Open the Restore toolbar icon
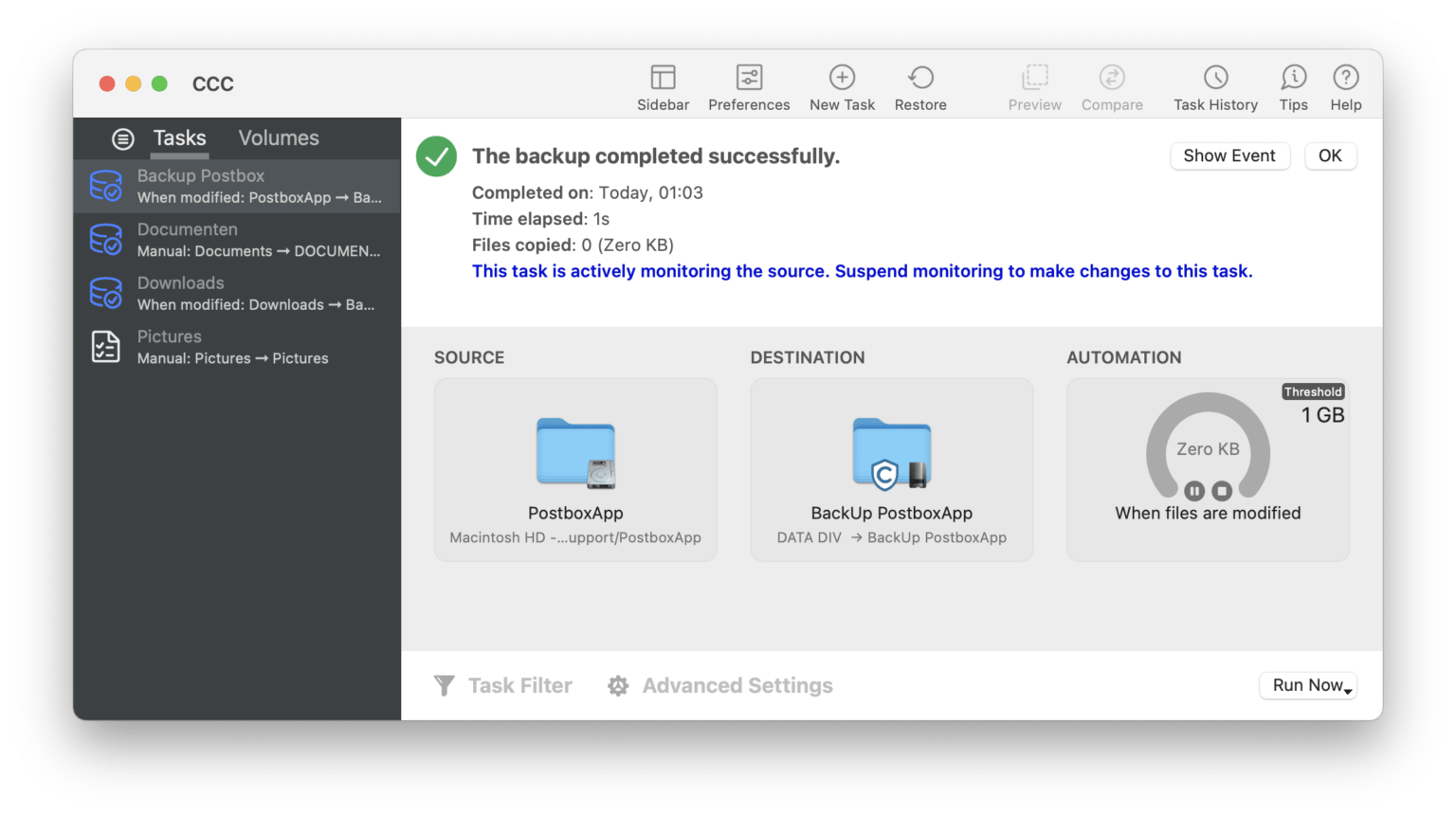The width and height of the screenshot is (1456, 817). (x=920, y=77)
